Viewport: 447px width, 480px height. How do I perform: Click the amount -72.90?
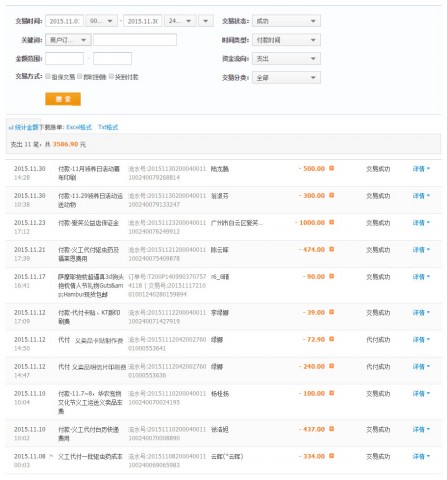[x=314, y=339]
